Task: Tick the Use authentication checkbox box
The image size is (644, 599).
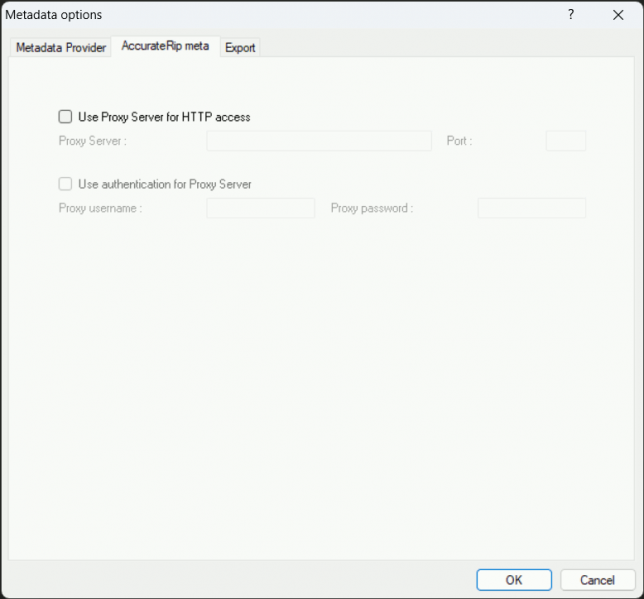Action: [x=66, y=184]
